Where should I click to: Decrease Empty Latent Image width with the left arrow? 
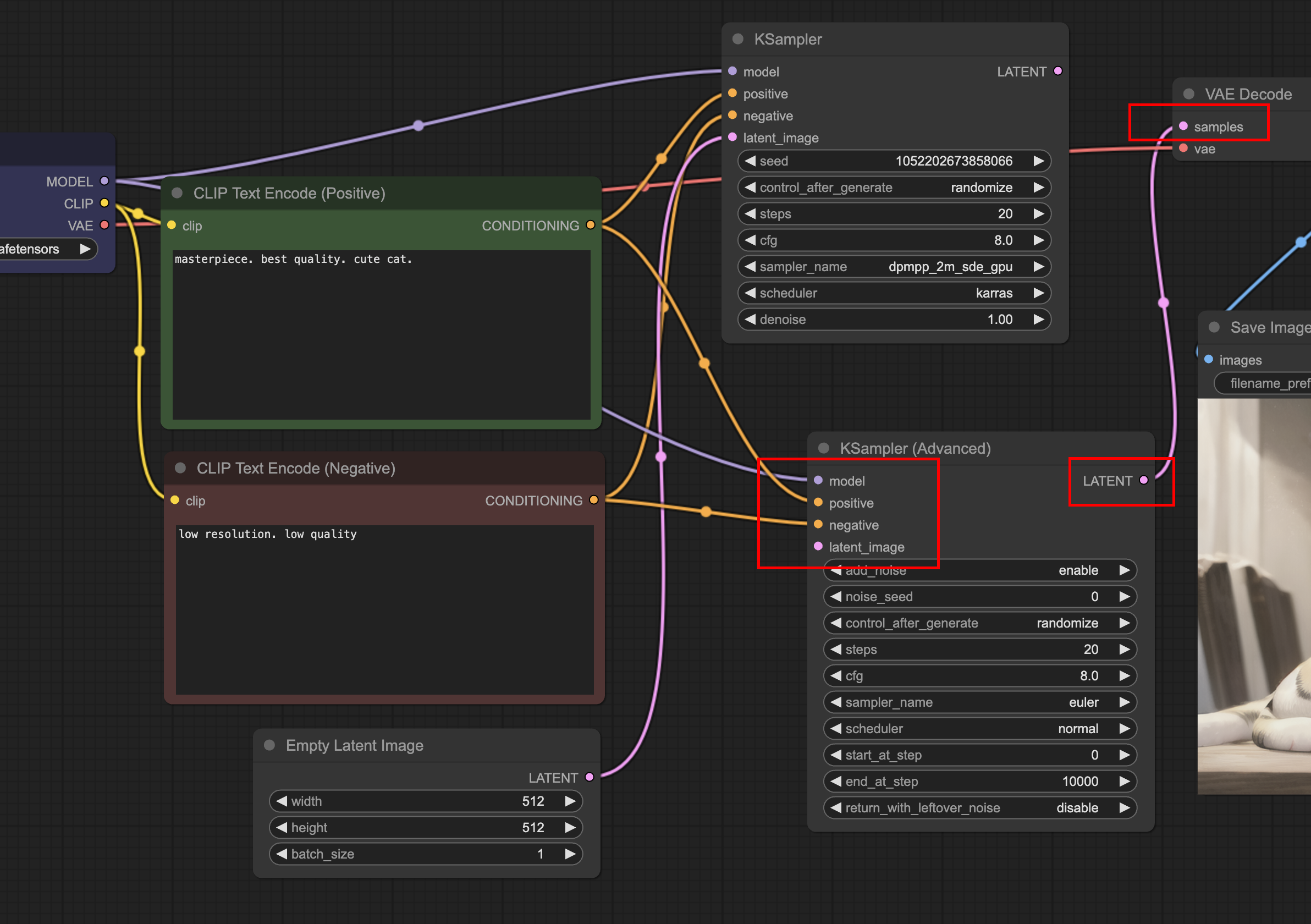tap(282, 801)
